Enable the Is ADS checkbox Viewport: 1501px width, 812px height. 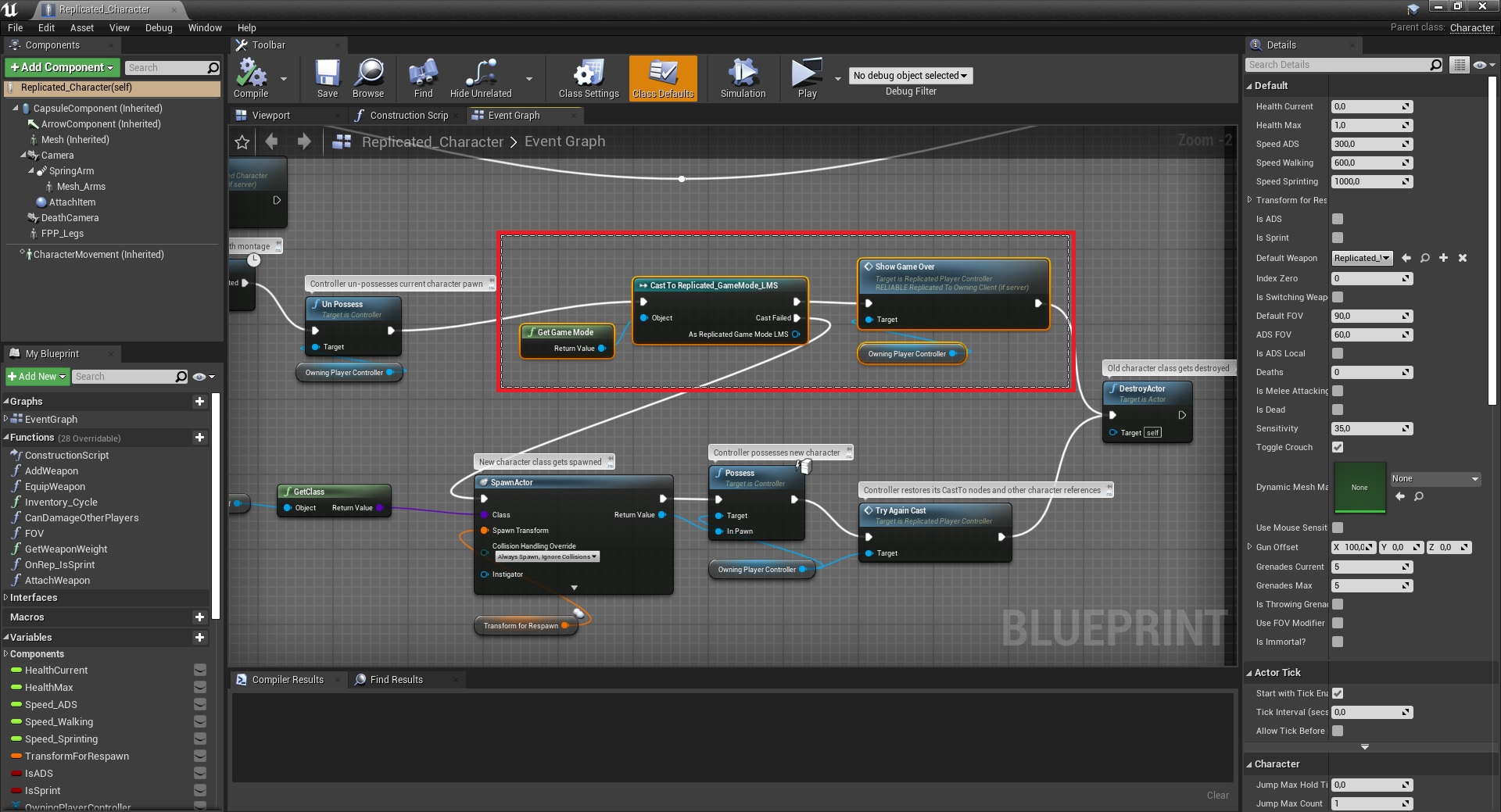tap(1338, 220)
